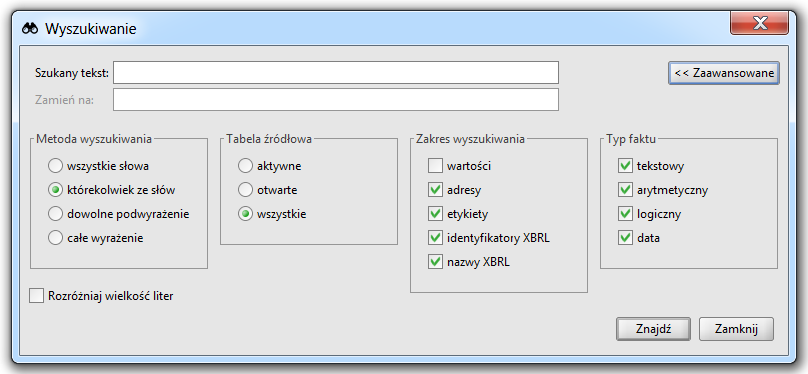Click the 'Znajdź' button

tap(653, 329)
